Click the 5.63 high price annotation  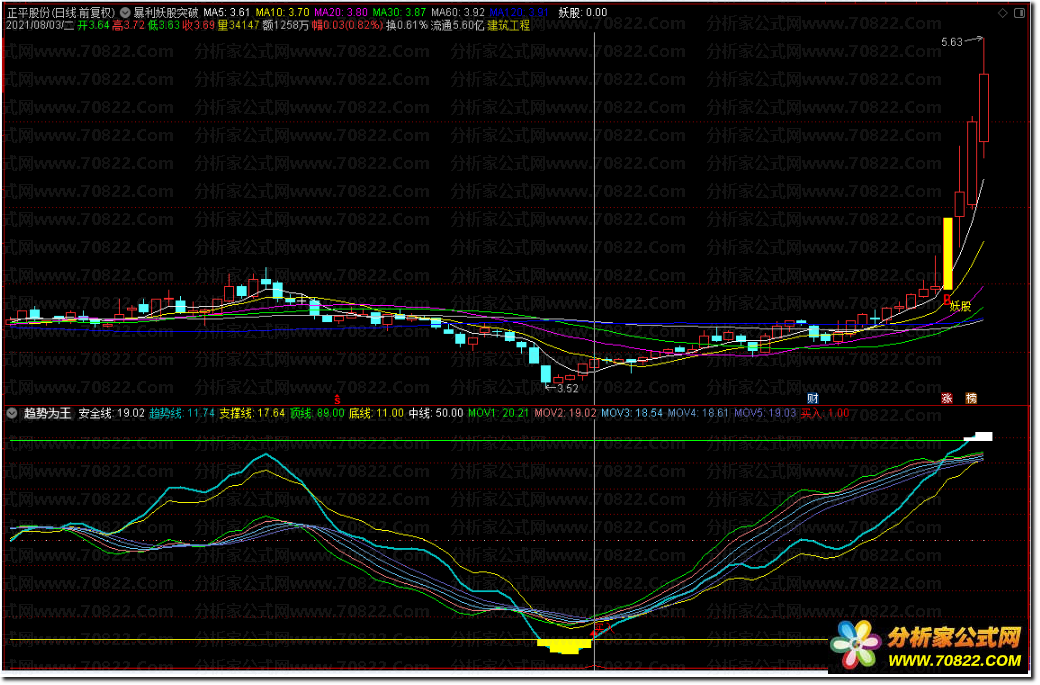click(x=952, y=42)
